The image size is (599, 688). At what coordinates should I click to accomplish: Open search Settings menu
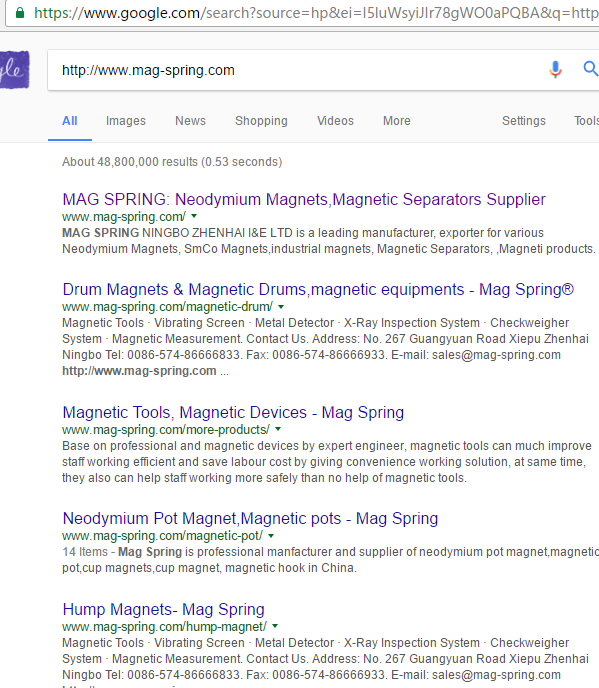[524, 121]
